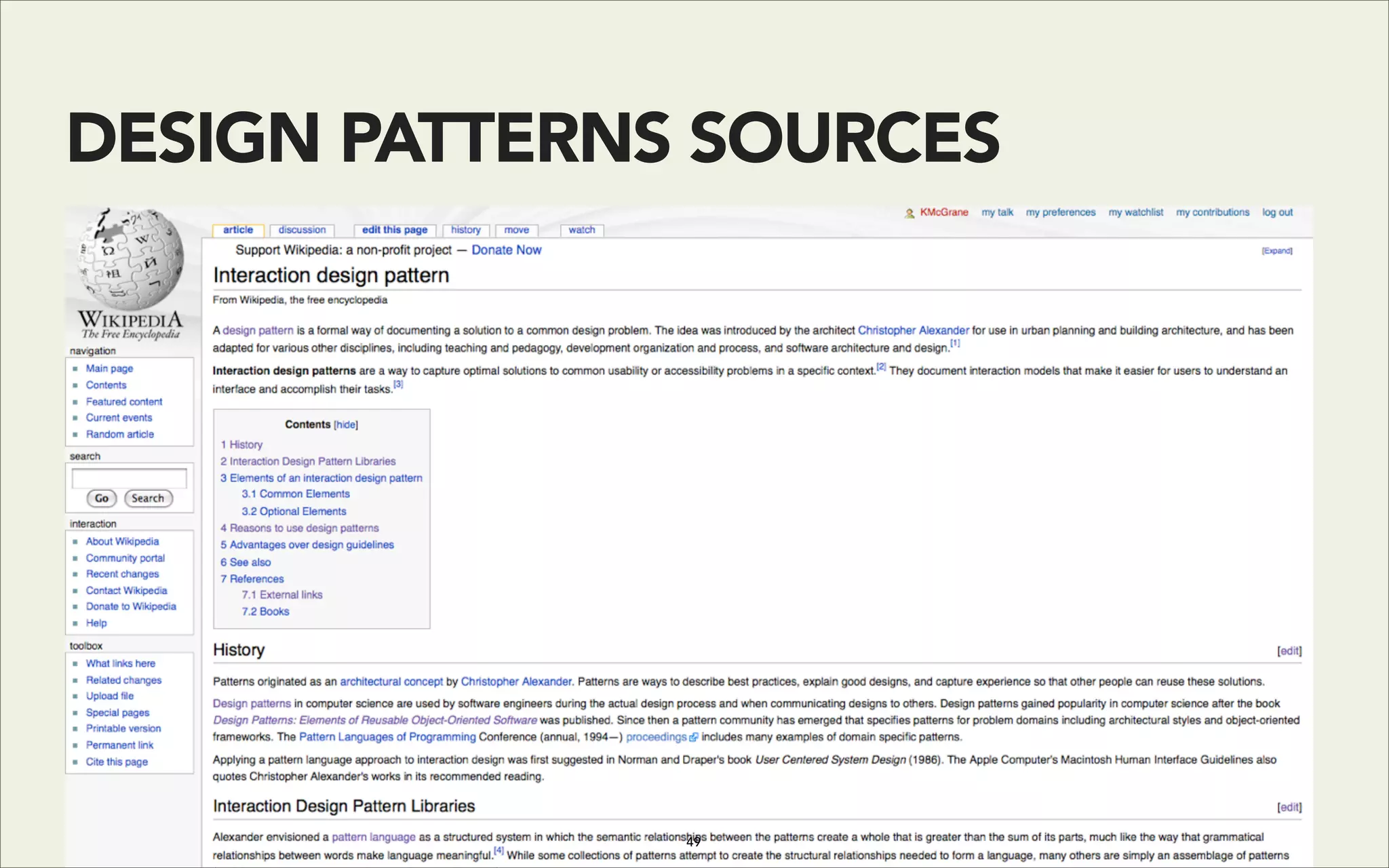
Task: Open Cite this page link
Action: pos(117,762)
